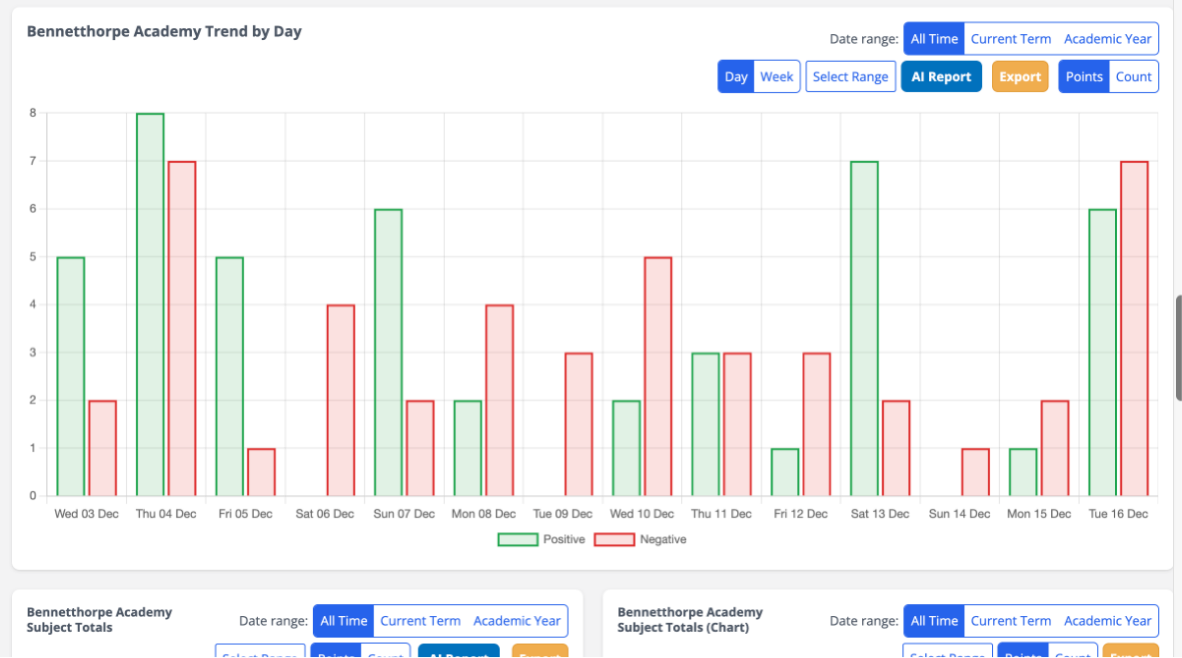Click the Mon 15 Dec negative bar
1182x658 pixels.
1055,448
